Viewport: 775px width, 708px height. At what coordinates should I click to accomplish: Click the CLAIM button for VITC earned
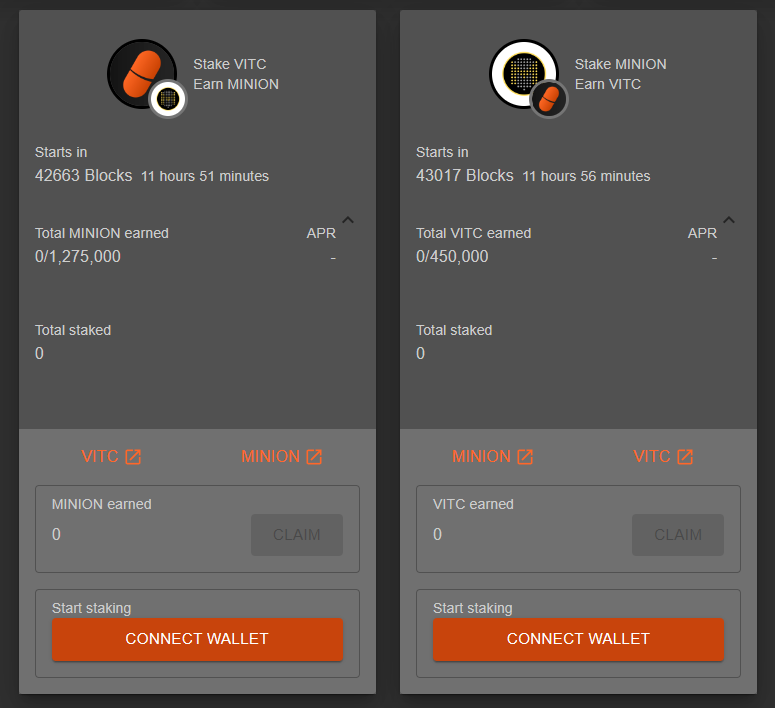(678, 534)
